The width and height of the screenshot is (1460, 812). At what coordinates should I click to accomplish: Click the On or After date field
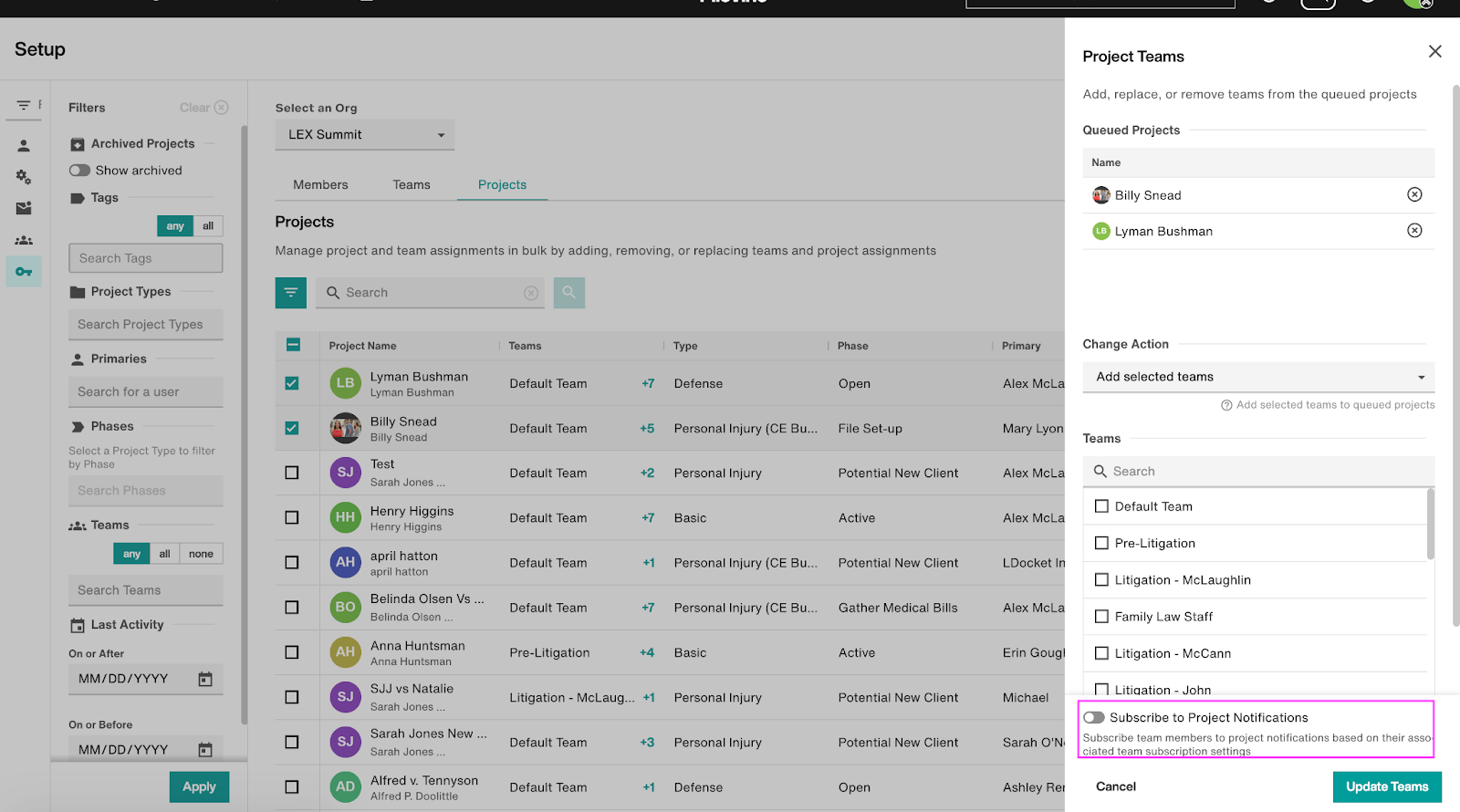(x=145, y=679)
